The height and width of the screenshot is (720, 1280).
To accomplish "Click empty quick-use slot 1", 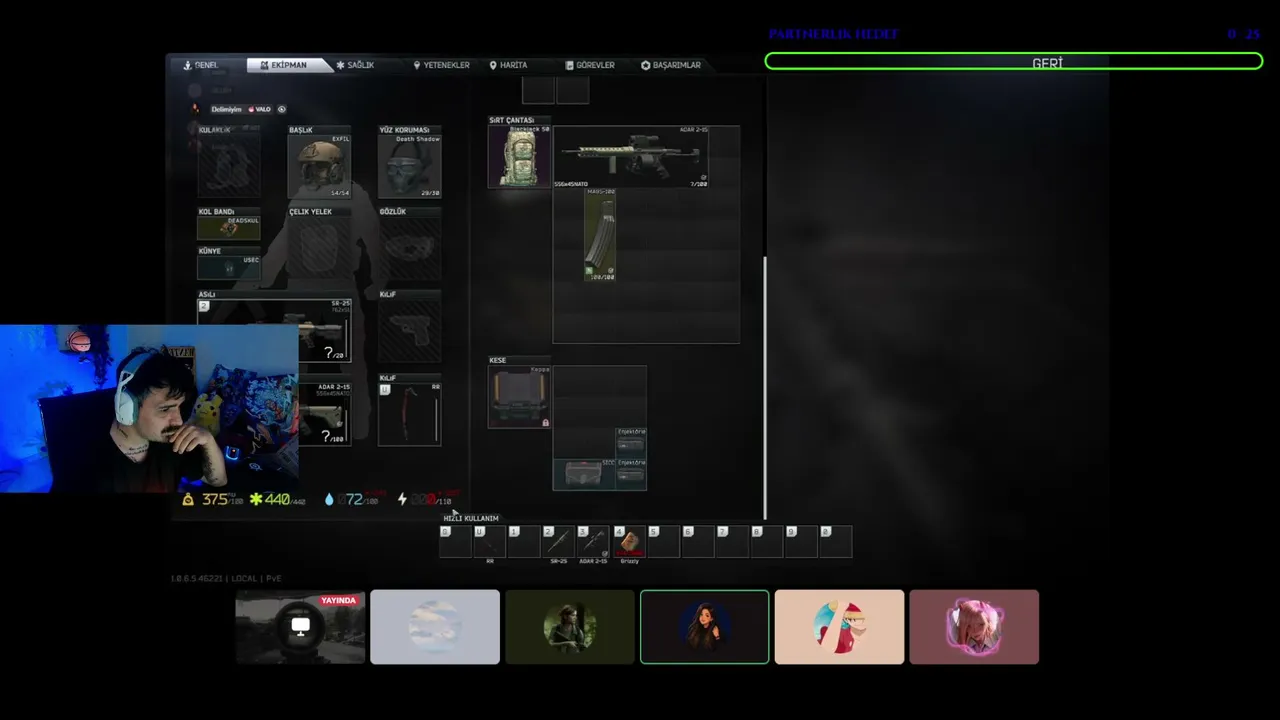I will tap(524, 541).
